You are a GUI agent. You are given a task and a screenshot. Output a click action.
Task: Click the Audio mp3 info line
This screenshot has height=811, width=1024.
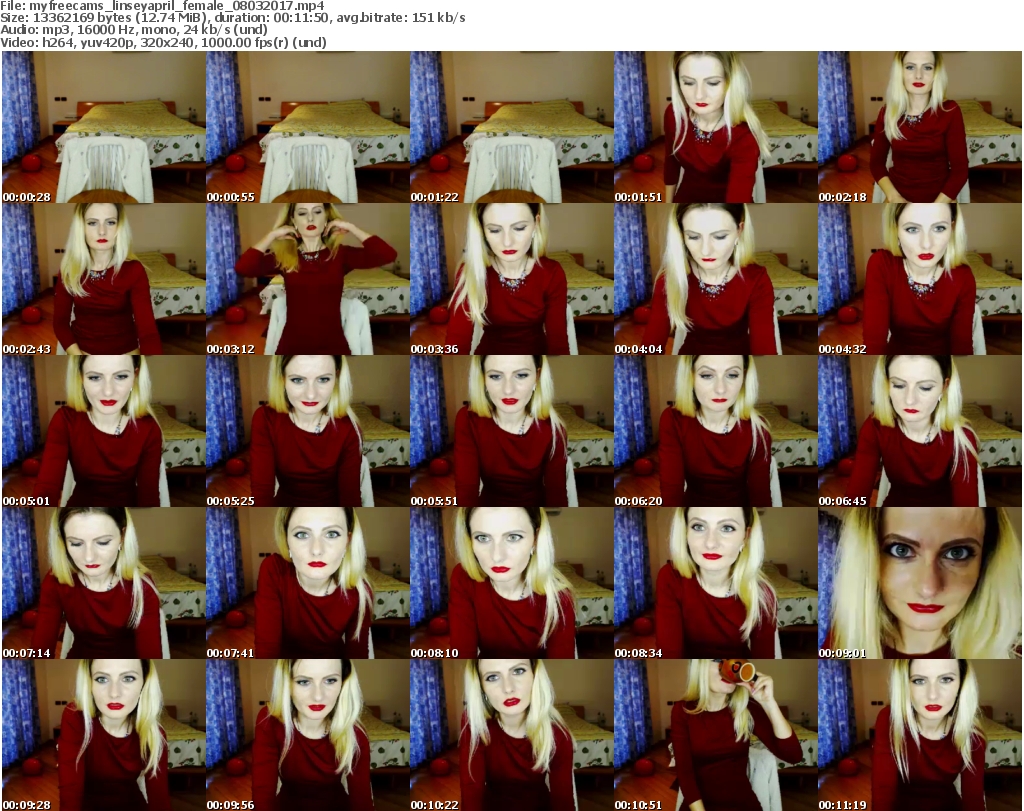pos(134,30)
